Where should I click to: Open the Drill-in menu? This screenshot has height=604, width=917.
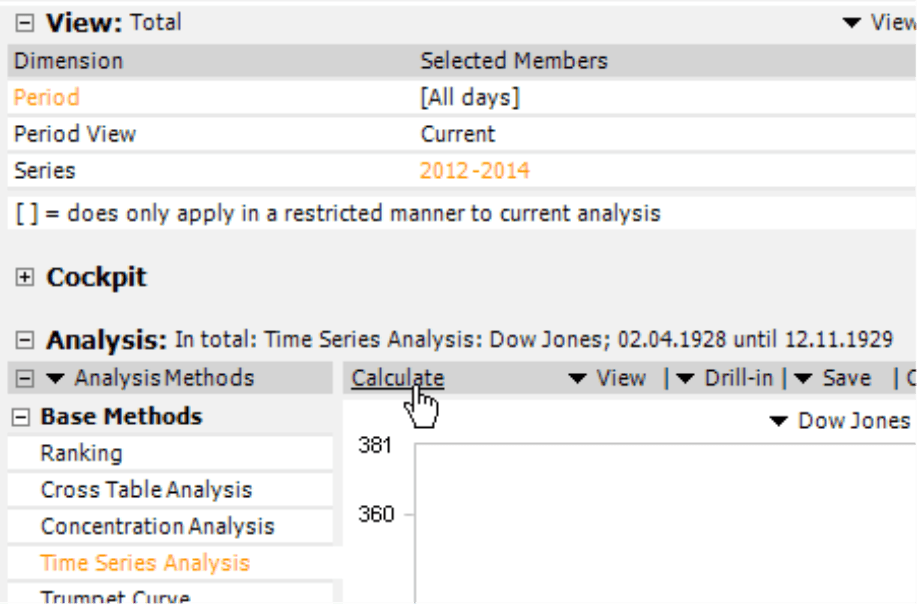pos(725,378)
